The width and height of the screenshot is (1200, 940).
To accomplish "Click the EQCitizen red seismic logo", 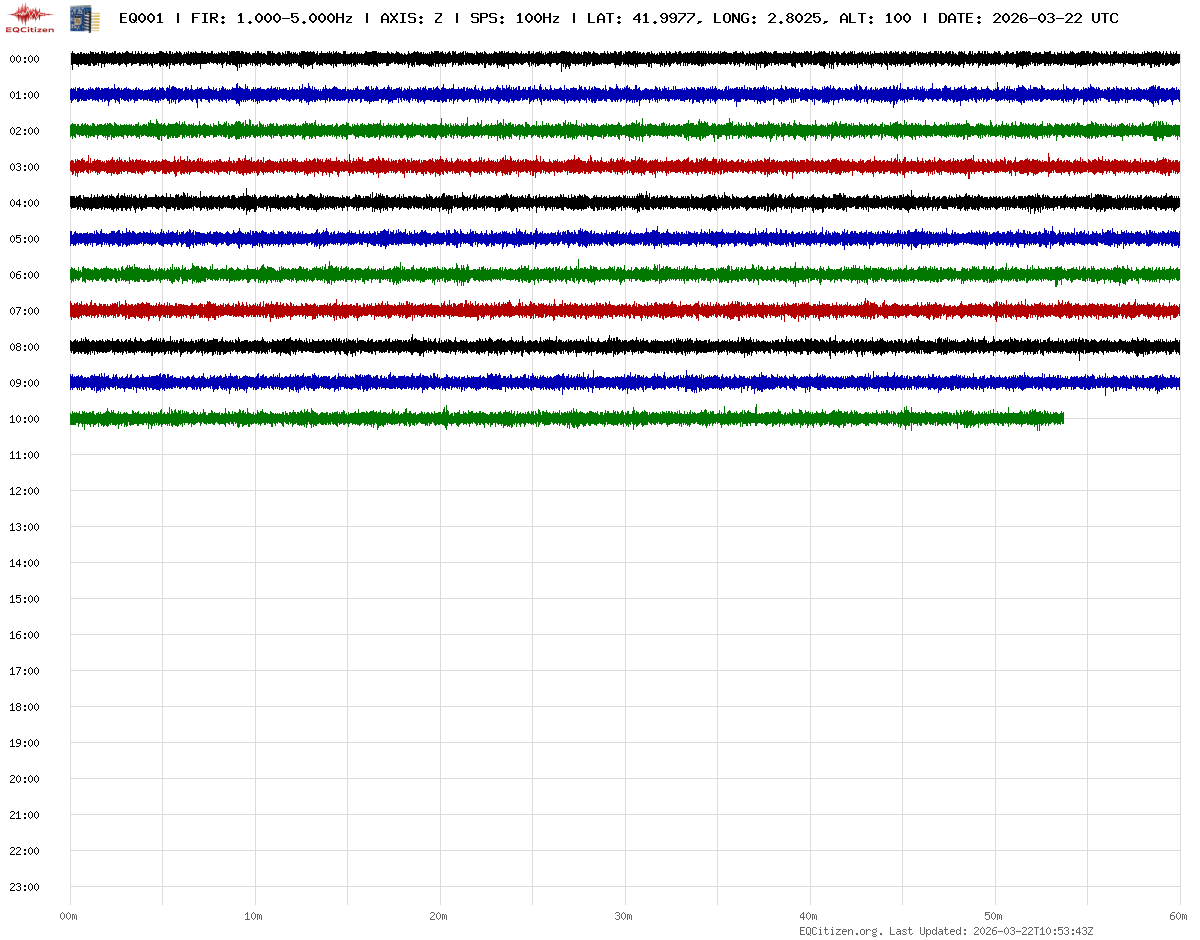I will pyautogui.click(x=30, y=17).
